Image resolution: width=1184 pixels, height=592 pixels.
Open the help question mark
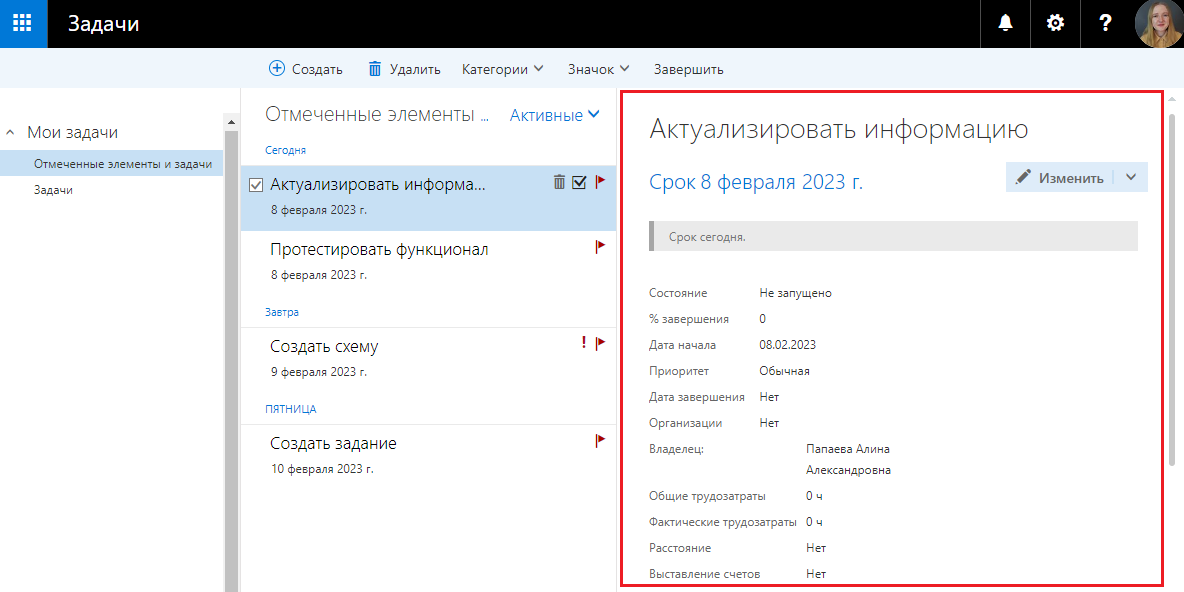pyautogui.click(x=1105, y=24)
